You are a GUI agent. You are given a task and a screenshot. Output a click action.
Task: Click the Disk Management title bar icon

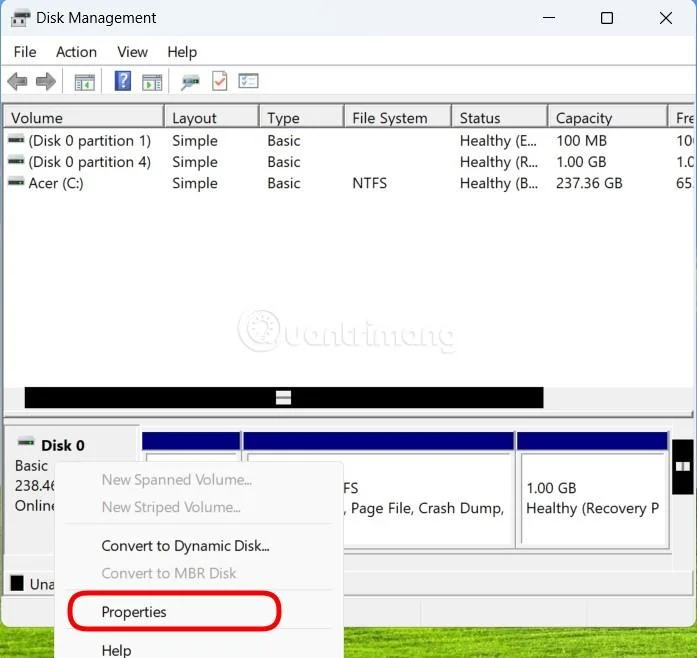click(x=20, y=18)
